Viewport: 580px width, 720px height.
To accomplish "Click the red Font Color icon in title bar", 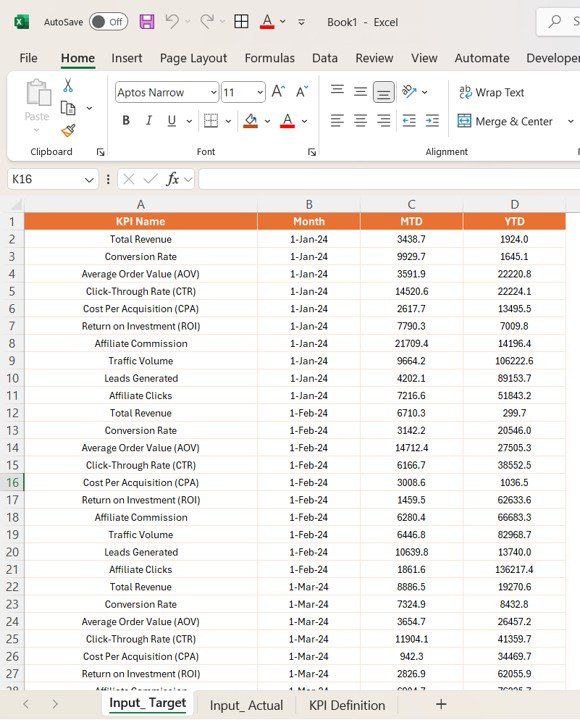I will 267,22.
